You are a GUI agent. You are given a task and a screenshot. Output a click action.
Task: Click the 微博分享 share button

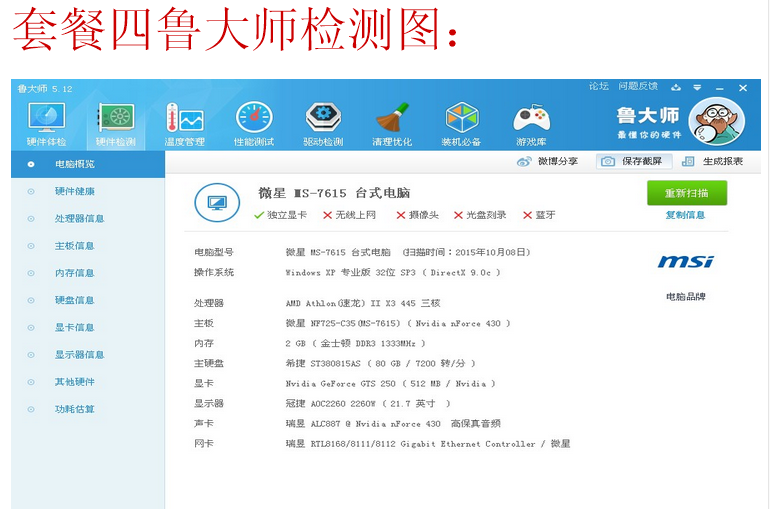coord(548,161)
